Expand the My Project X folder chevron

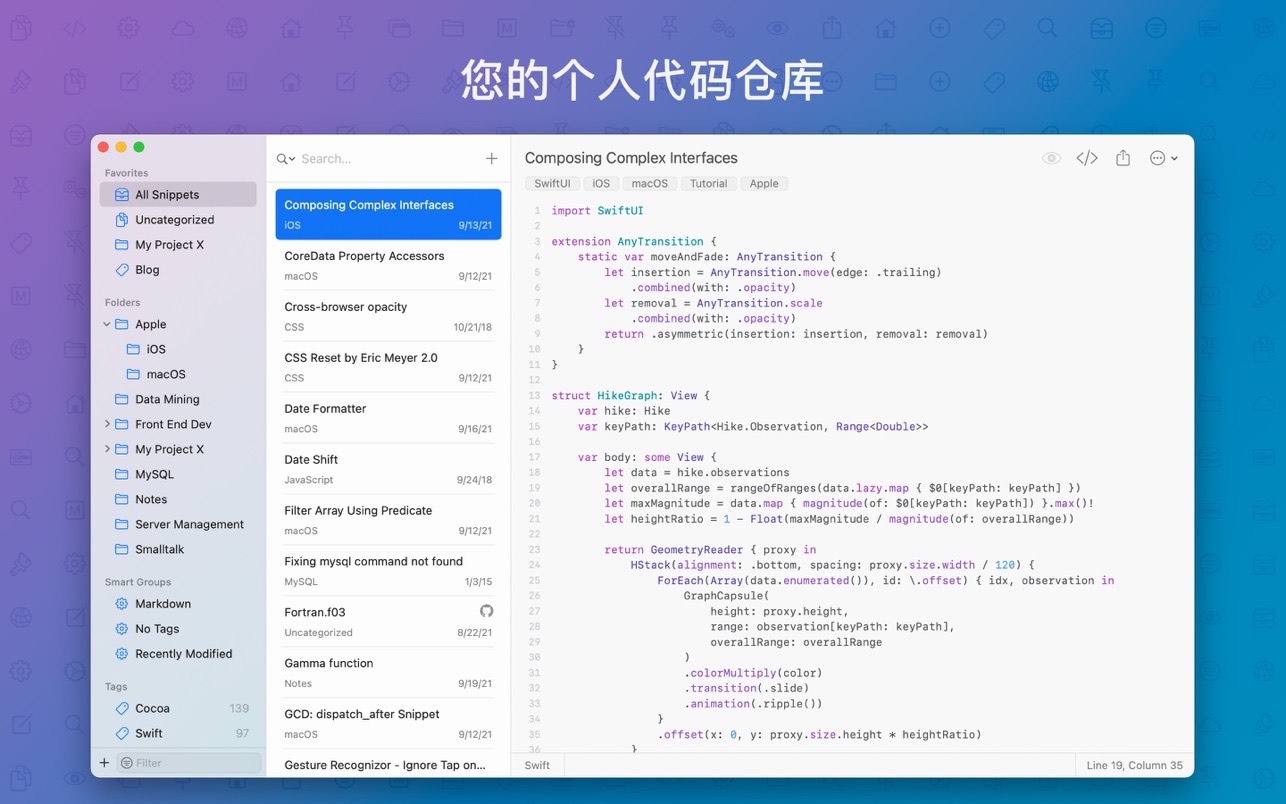tap(107, 449)
